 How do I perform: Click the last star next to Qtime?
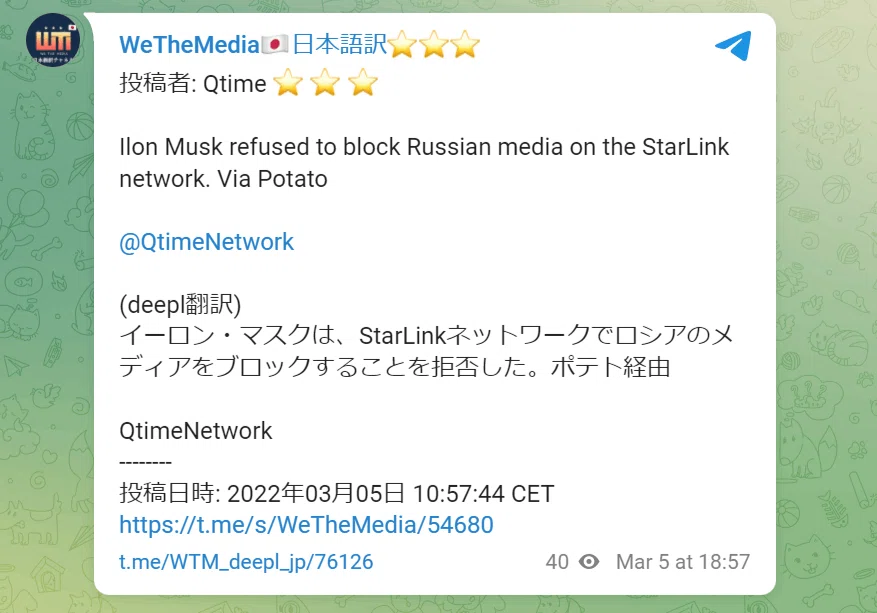pos(363,83)
